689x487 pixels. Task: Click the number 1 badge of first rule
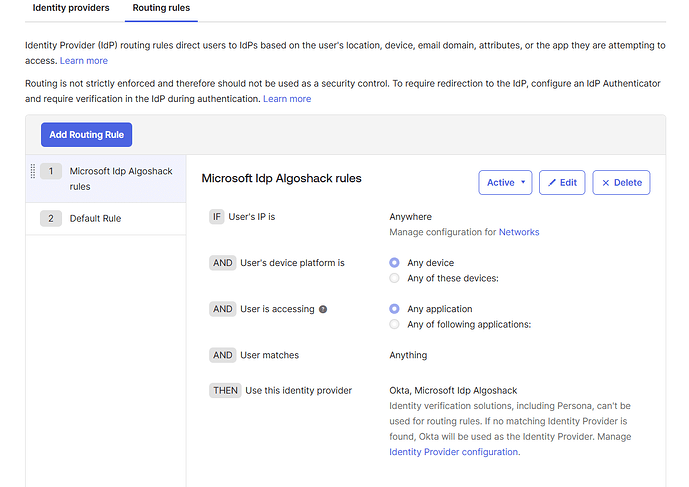pyautogui.click(x=50, y=171)
